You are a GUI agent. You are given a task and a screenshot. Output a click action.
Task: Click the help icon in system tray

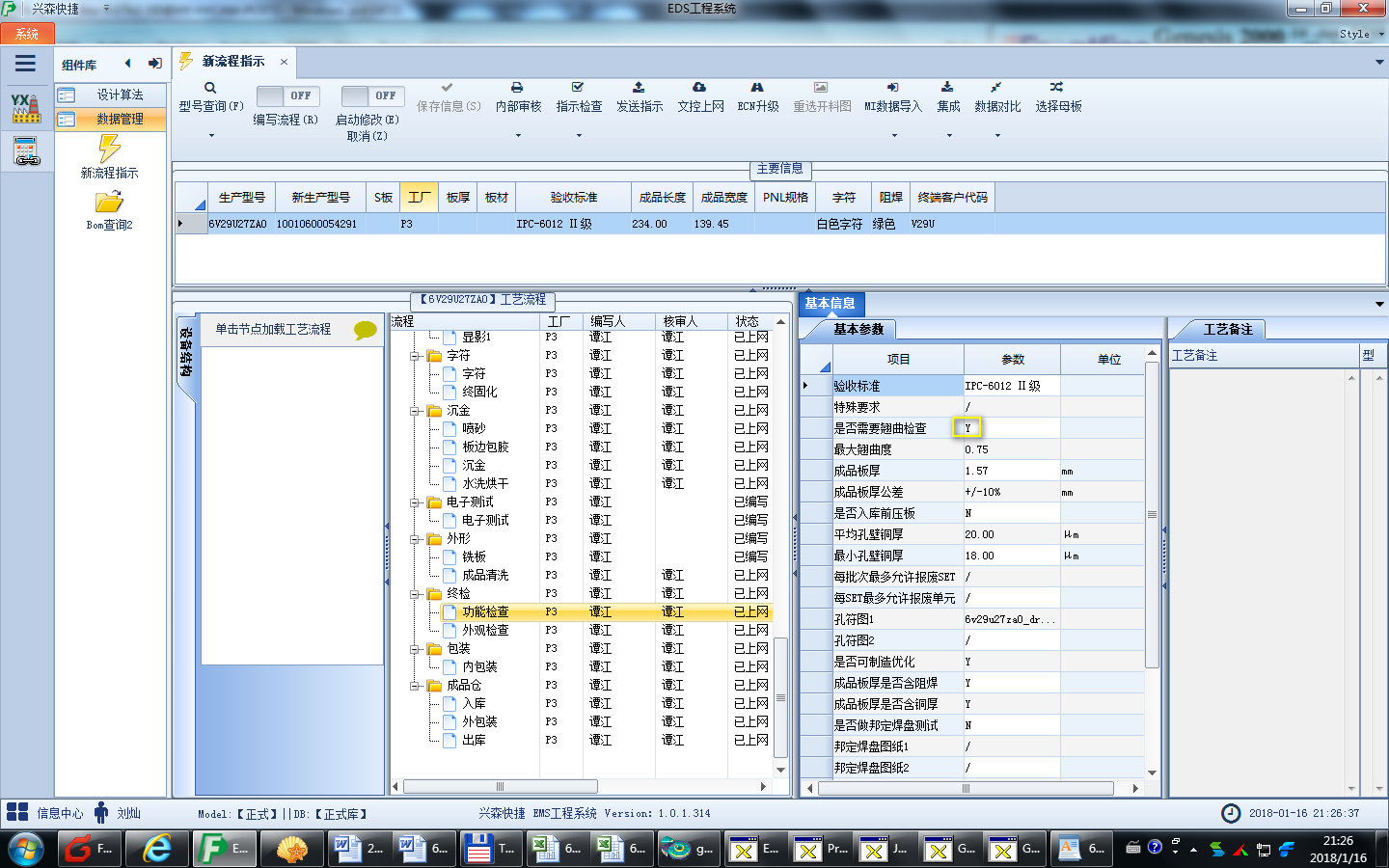(1155, 847)
